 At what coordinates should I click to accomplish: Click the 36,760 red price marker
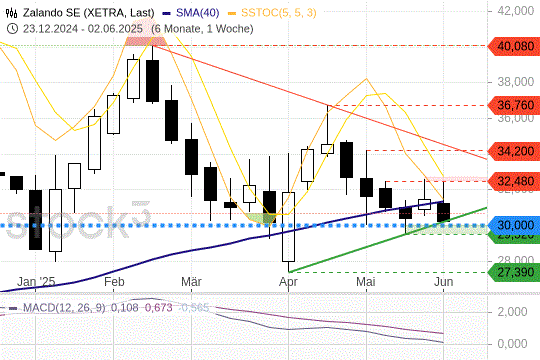515,105
